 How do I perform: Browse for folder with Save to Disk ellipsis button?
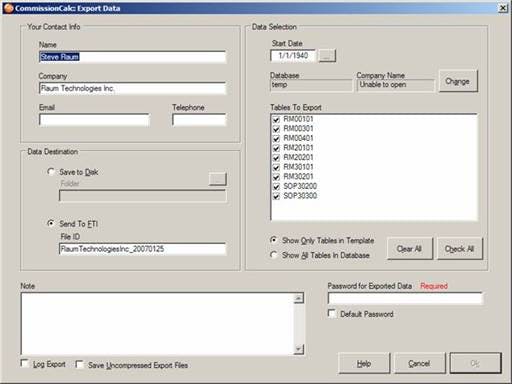pos(218,179)
